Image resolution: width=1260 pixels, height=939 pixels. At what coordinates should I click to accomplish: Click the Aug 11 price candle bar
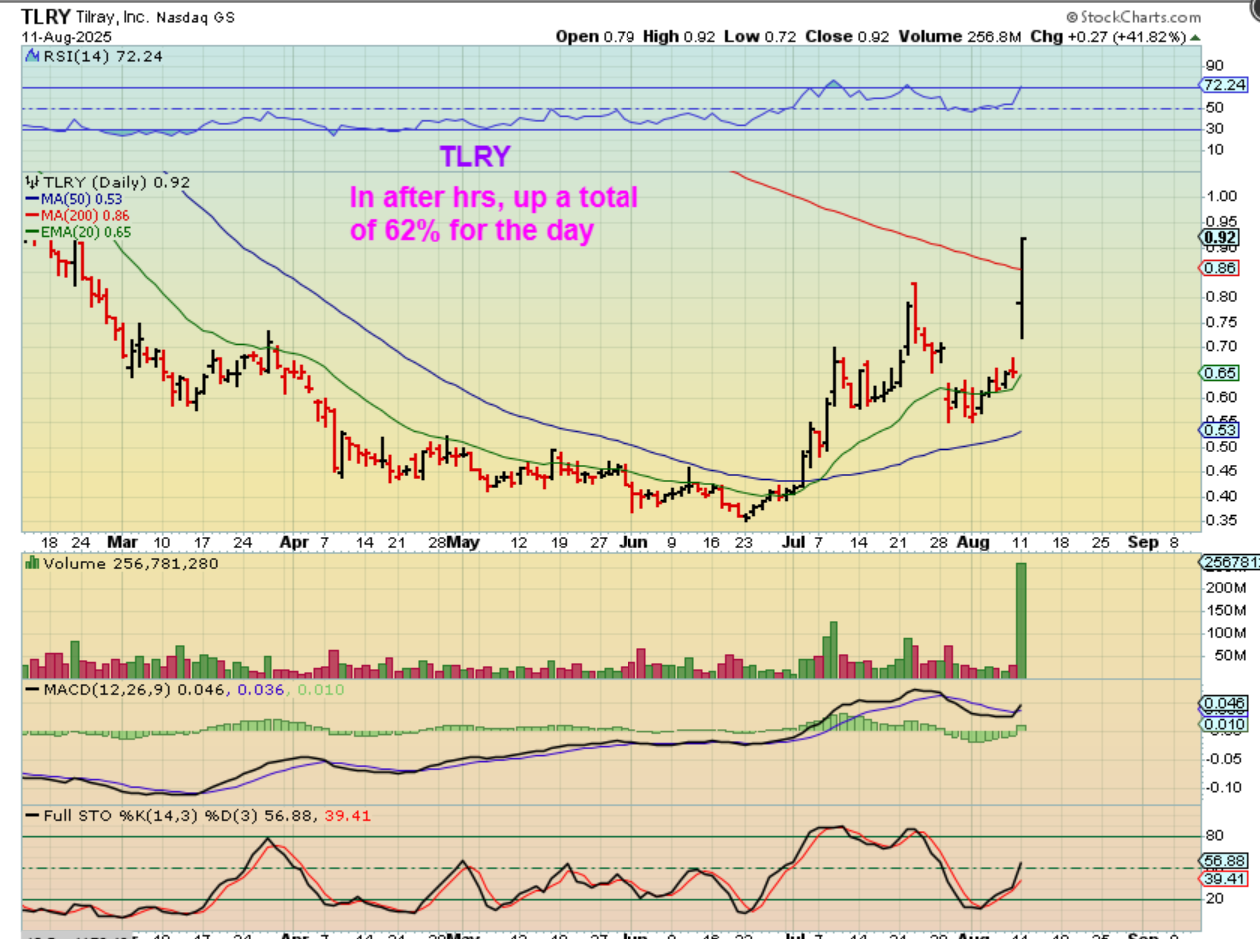[1022, 288]
